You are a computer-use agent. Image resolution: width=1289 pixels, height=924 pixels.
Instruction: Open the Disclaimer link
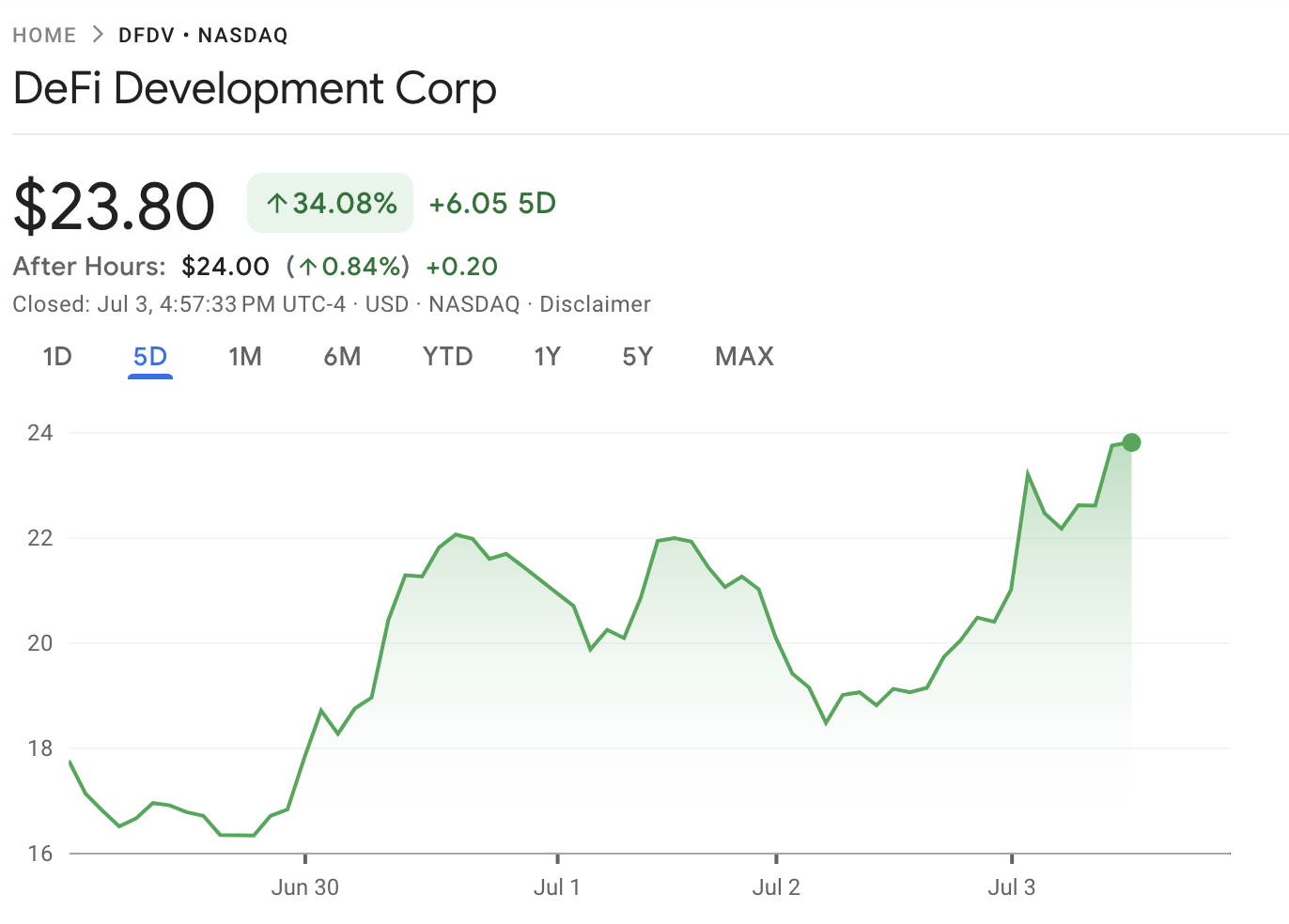coord(595,303)
